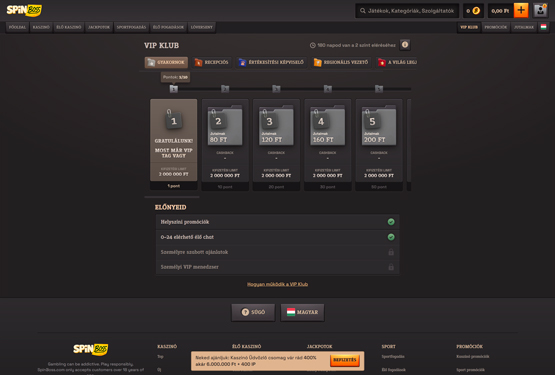Screen dimensions: 555x375
Task: Select VIP Klub in the top navigation
Action: [469, 27]
